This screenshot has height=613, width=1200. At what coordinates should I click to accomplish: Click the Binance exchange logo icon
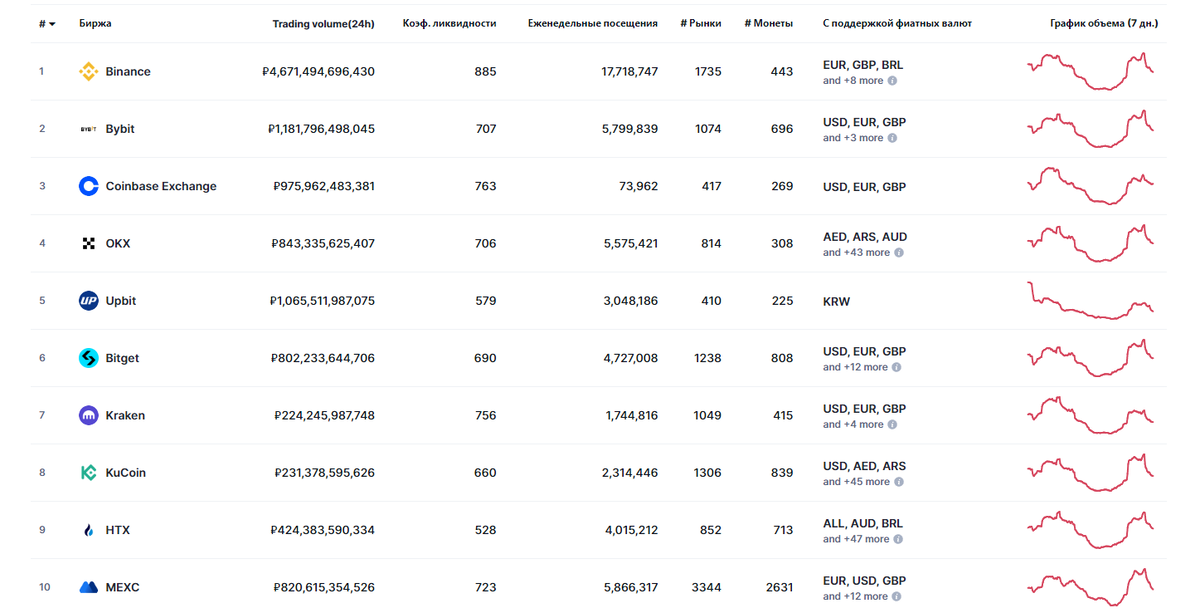(x=88, y=72)
